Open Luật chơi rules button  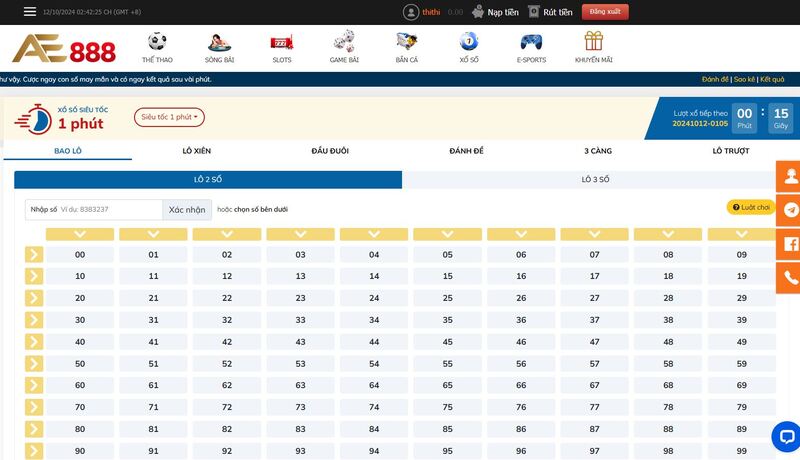click(751, 207)
